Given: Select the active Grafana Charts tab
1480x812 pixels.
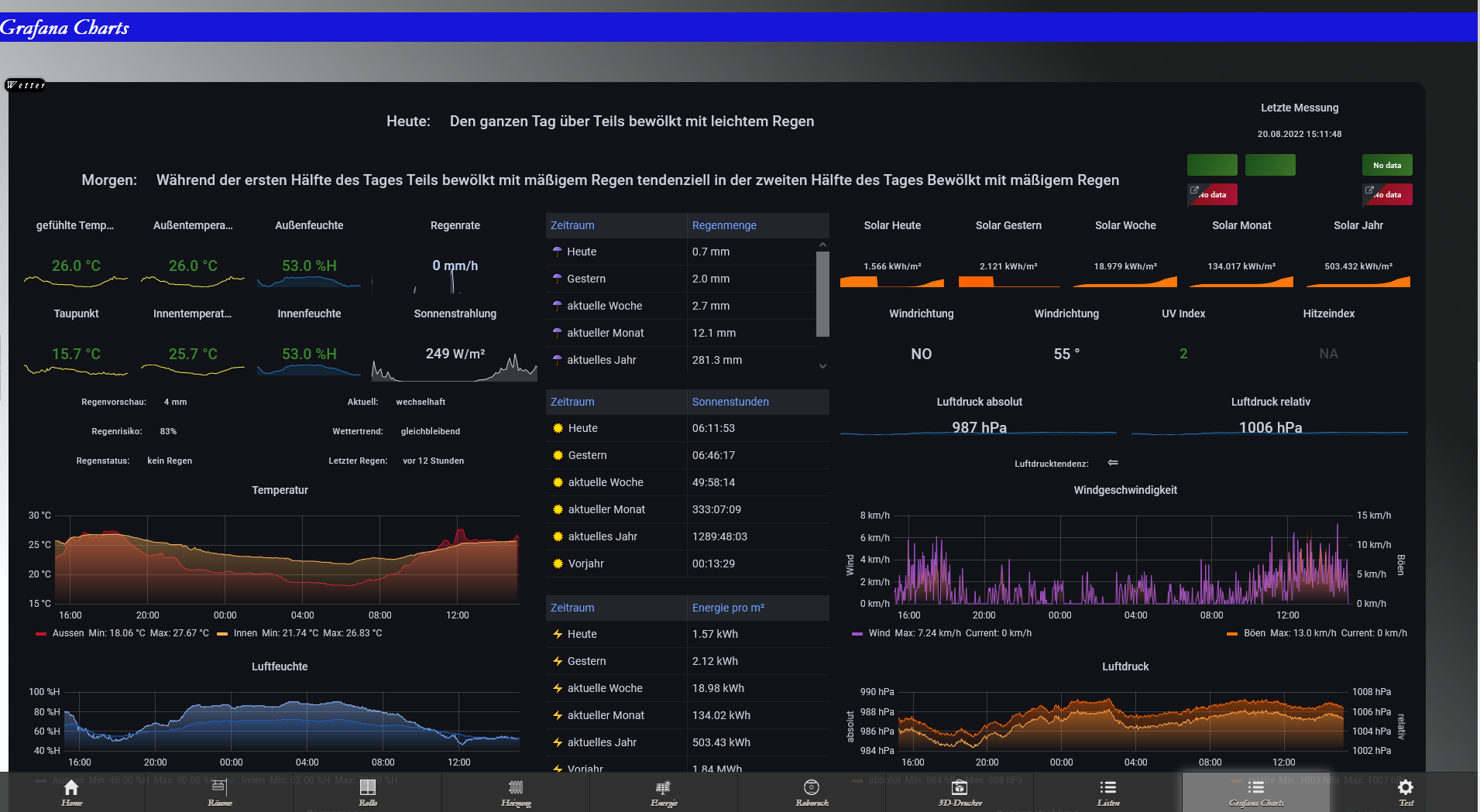Looking at the screenshot, I should click(1256, 792).
